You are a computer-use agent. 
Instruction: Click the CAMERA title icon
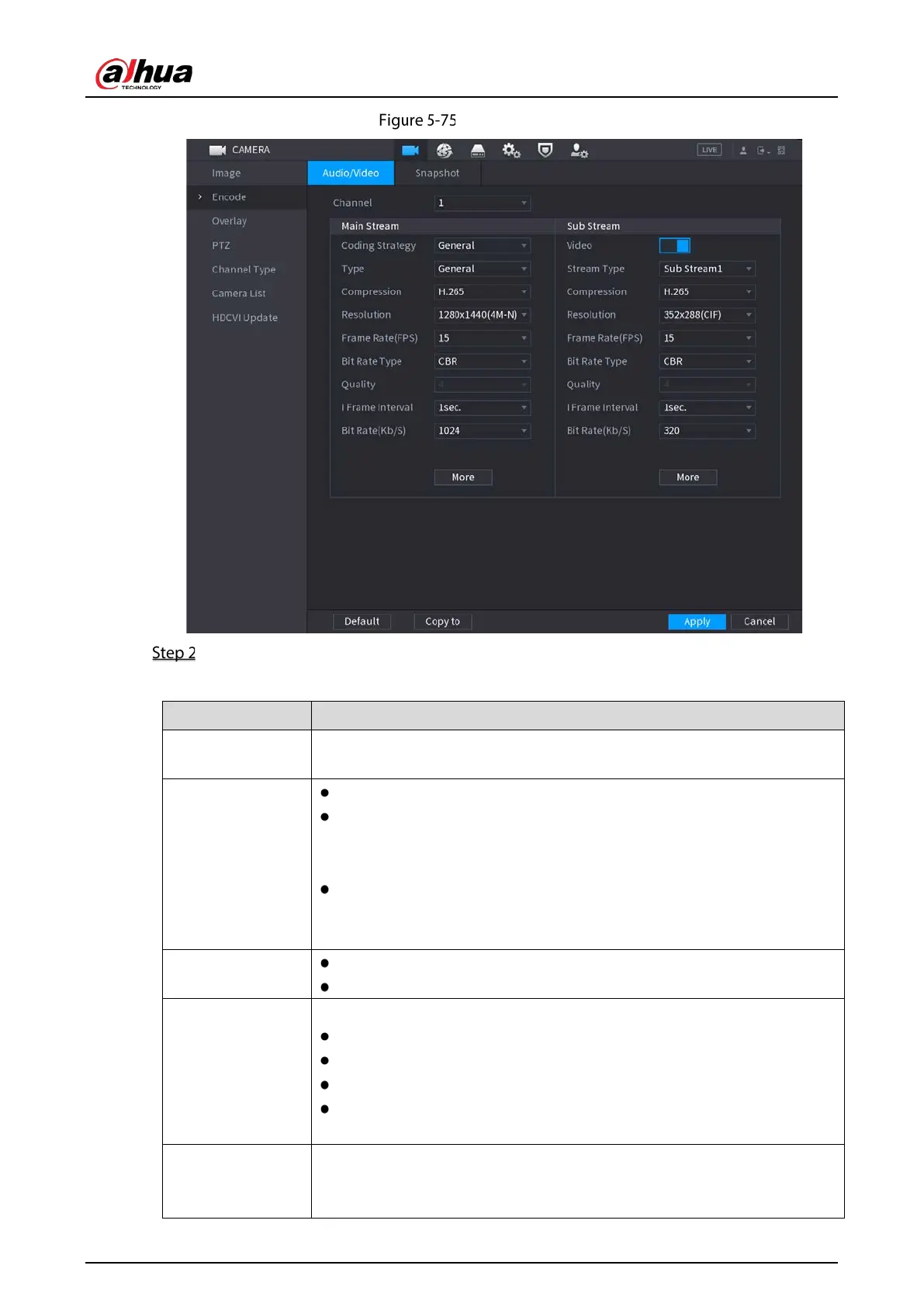point(217,150)
